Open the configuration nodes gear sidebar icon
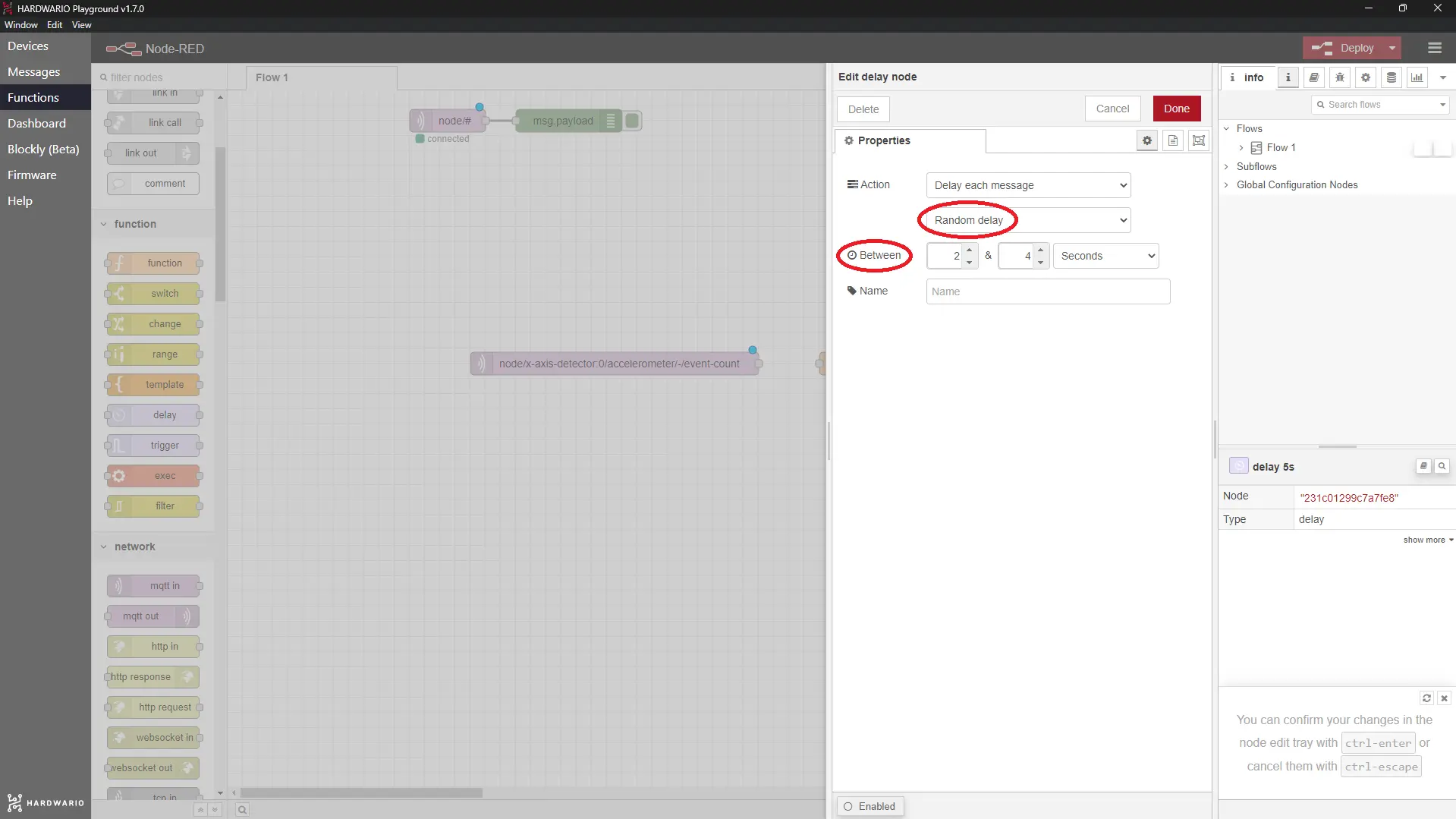 click(1366, 77)
